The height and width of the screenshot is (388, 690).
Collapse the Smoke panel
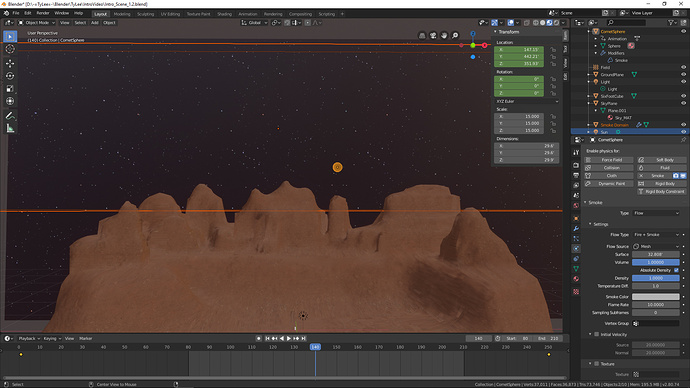click(x=585, y=202)
